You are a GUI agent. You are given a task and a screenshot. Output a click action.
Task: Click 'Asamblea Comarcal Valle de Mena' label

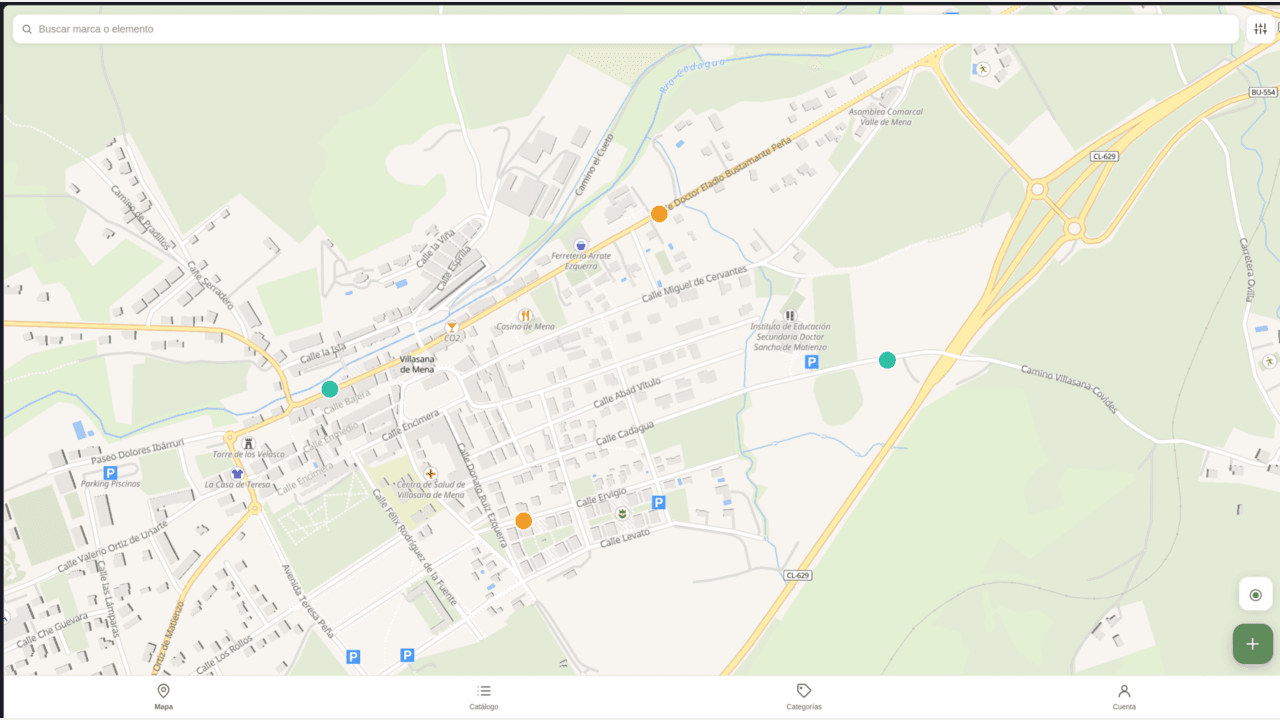885,116
